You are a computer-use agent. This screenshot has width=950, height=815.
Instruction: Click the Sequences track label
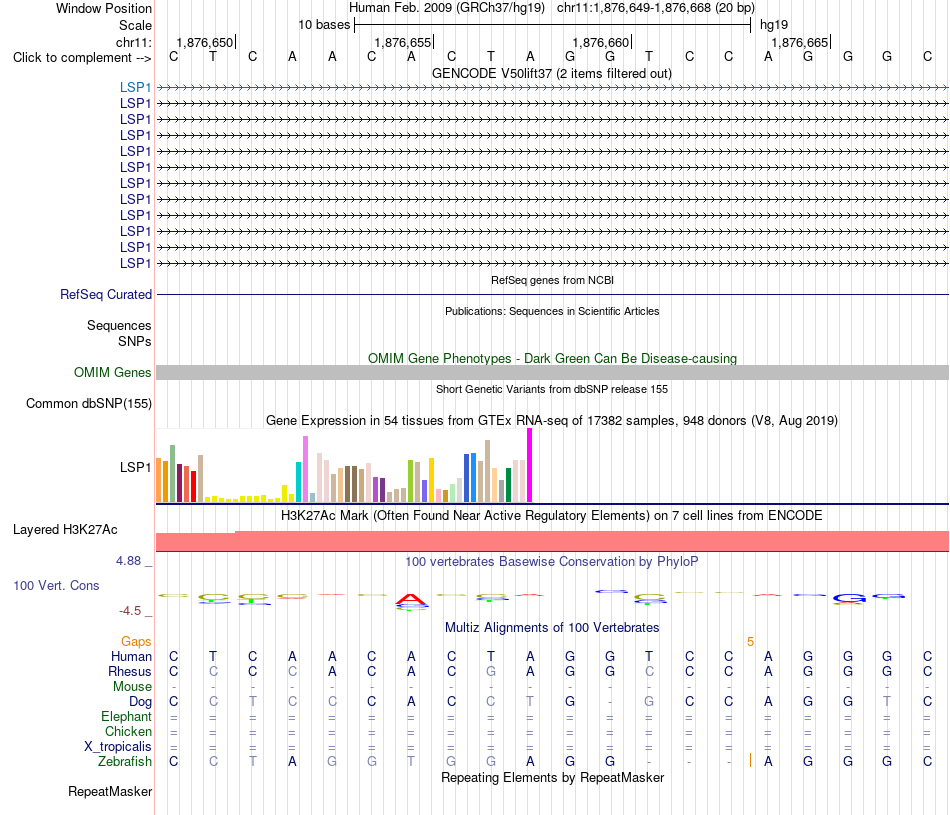point(119,325)
